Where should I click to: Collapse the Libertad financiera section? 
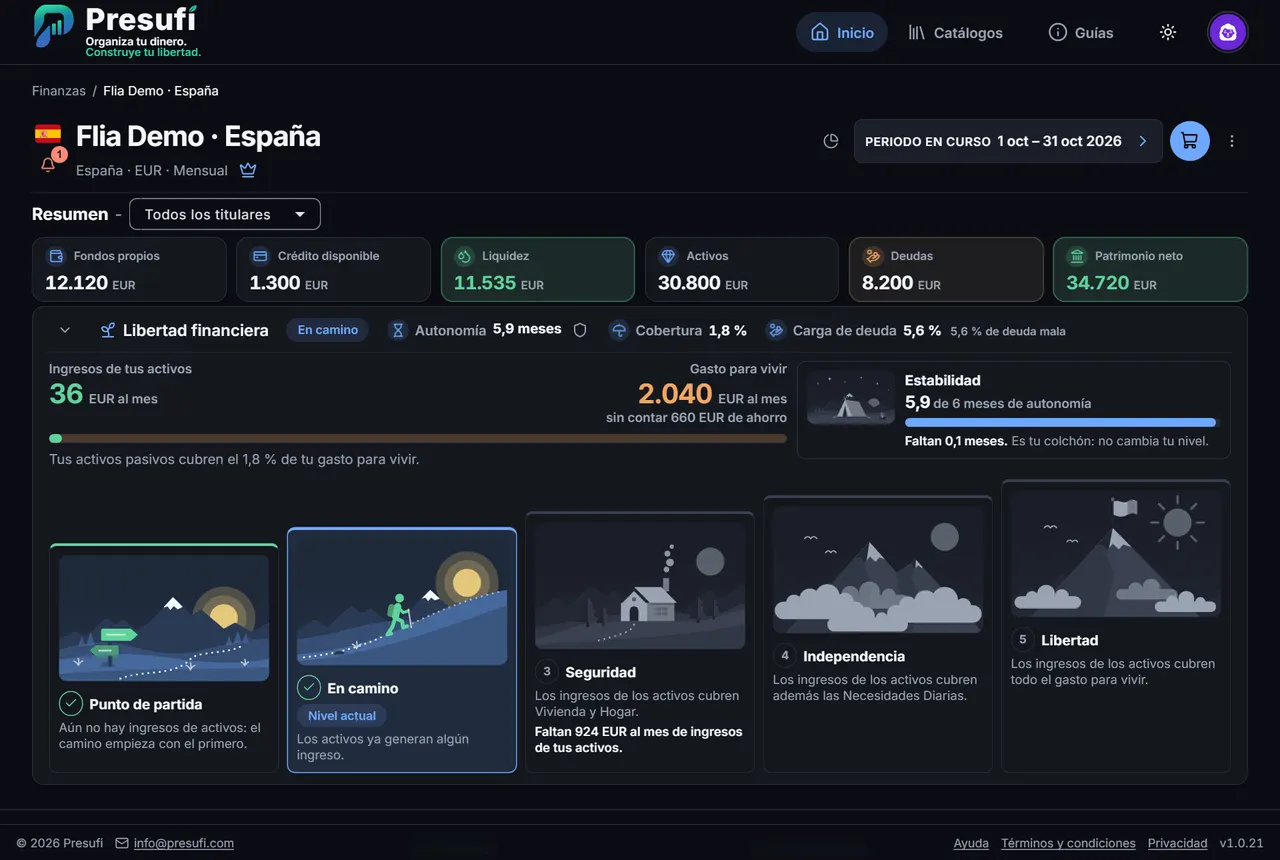[x=65, y=330]
